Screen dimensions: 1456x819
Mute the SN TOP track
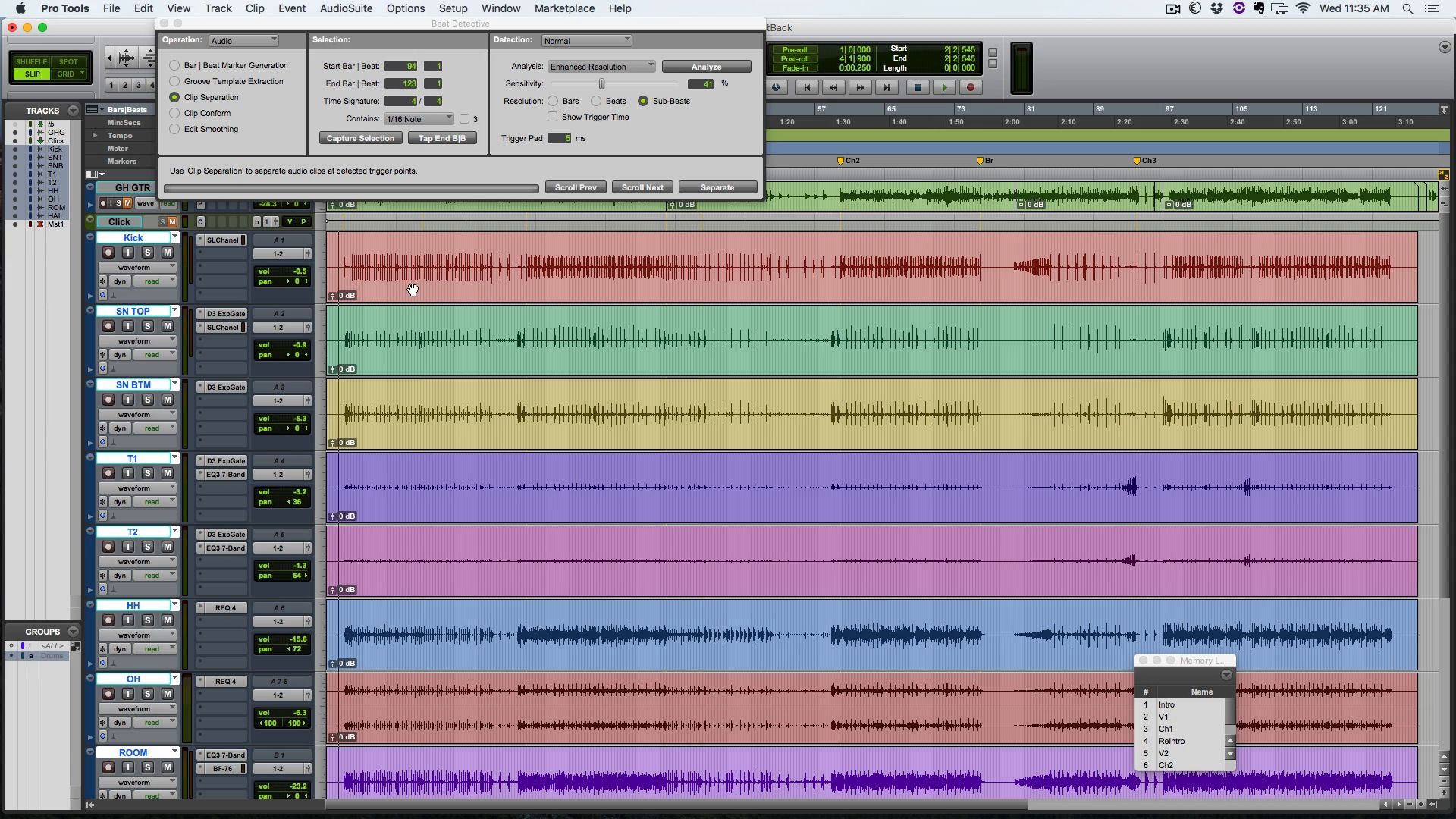(x=168, y=326)
